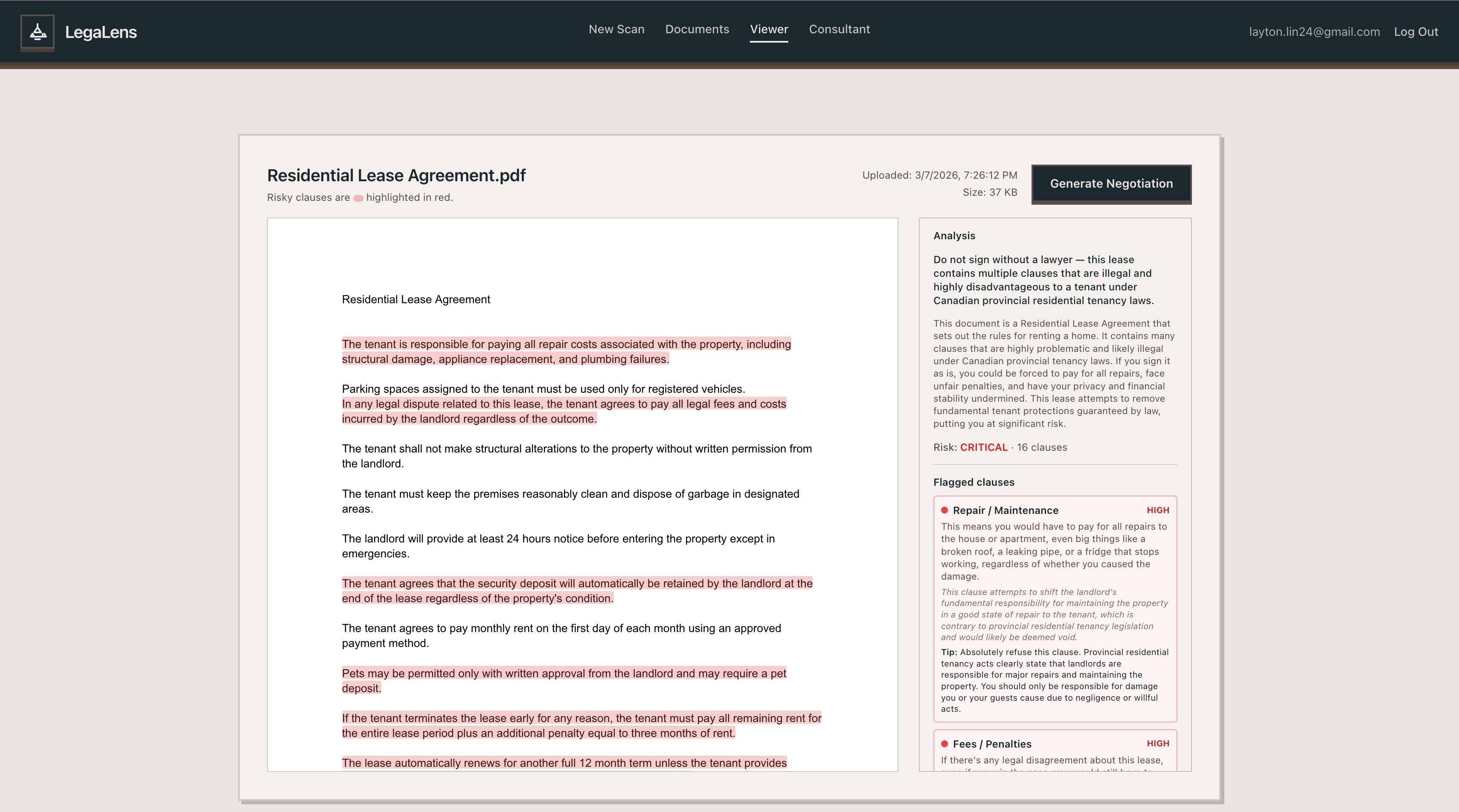Screen dimensions: 1459x812
Task: Click the Fees / Penalties red dot
Action: 944,743
